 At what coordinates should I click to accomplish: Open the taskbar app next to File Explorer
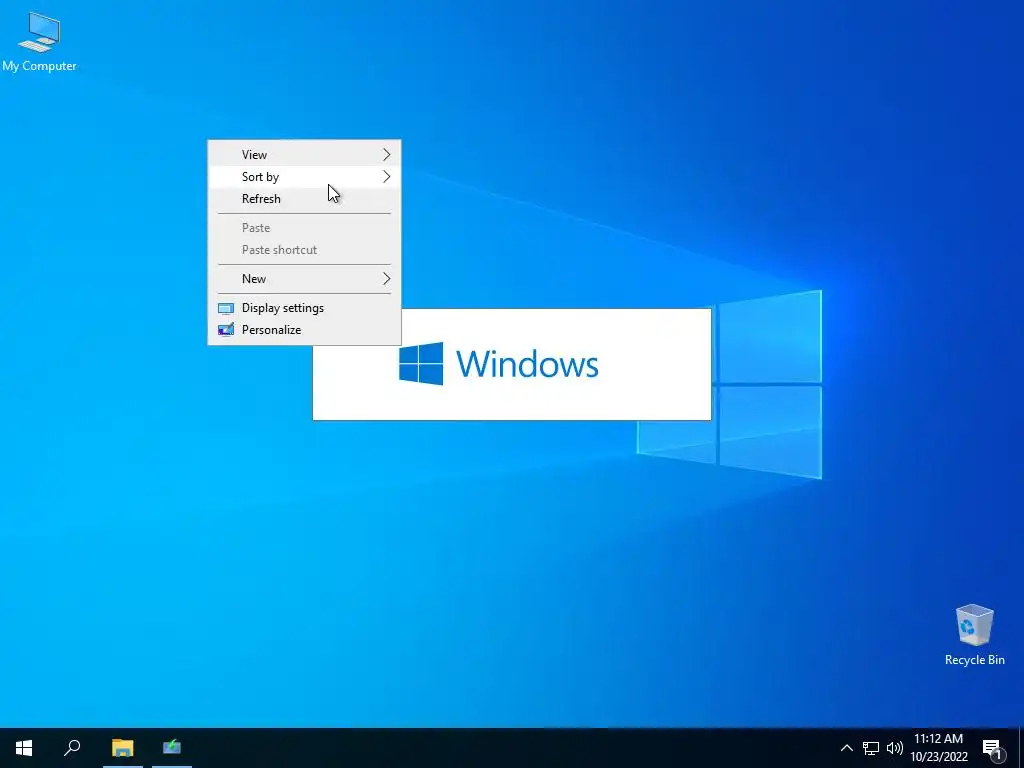tap(172, 748)
